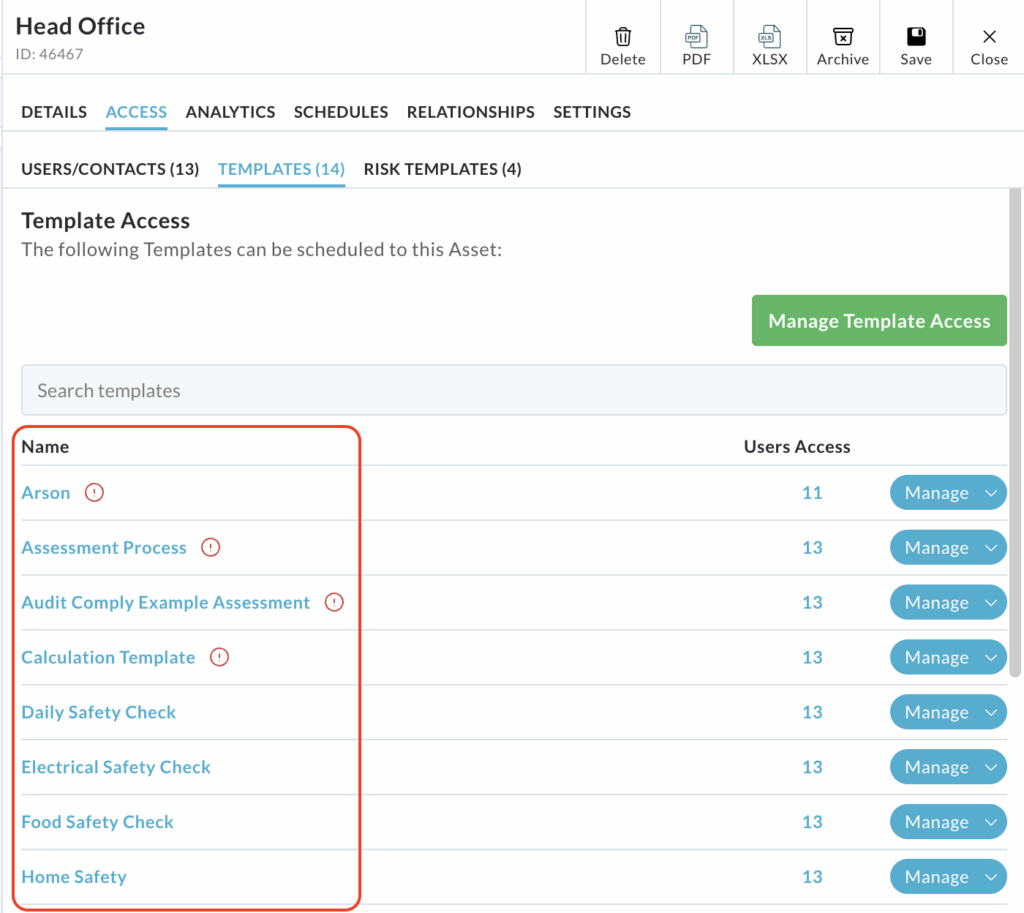Click the warning icon beside Calculation Template
This screenshot has width=1024, height=913.
click(219, 658)
